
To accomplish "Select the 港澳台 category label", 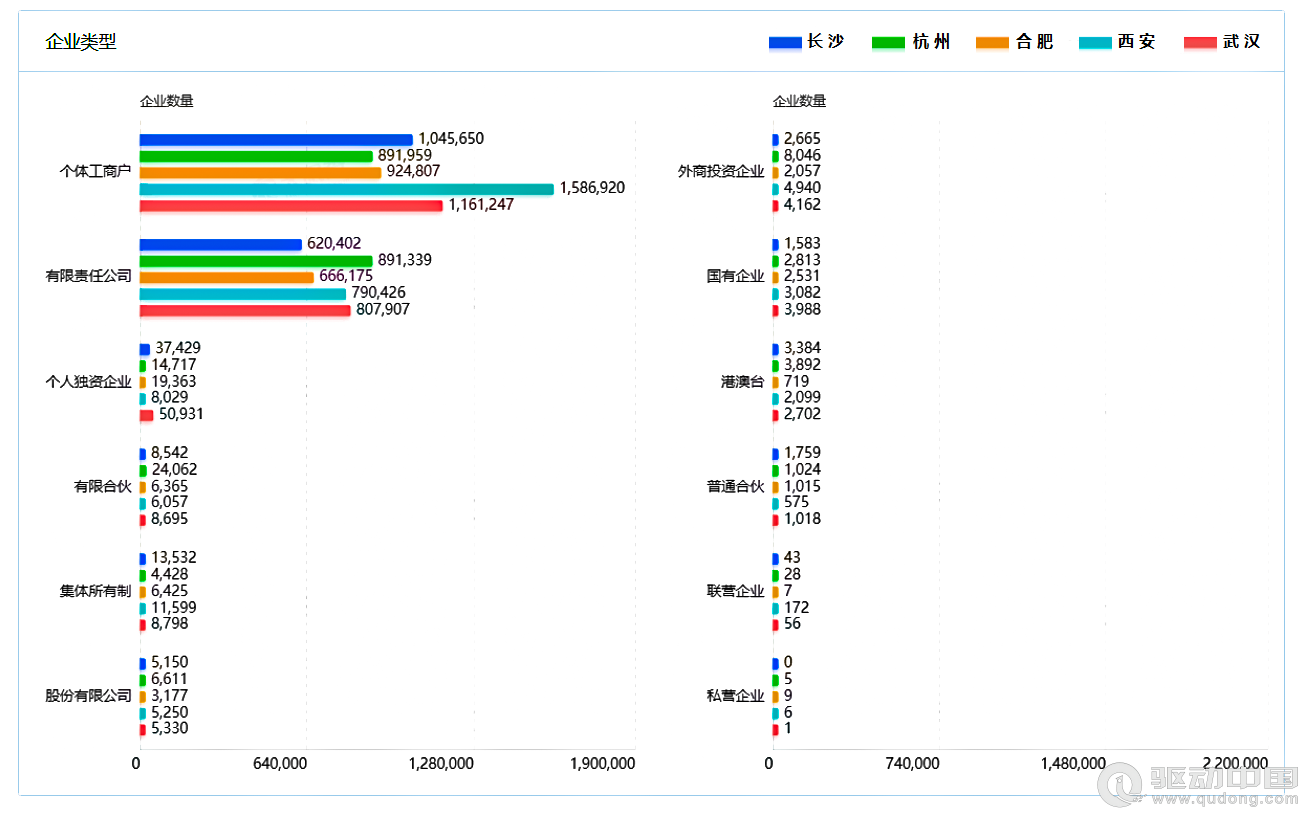I will [x=743, y=382].
